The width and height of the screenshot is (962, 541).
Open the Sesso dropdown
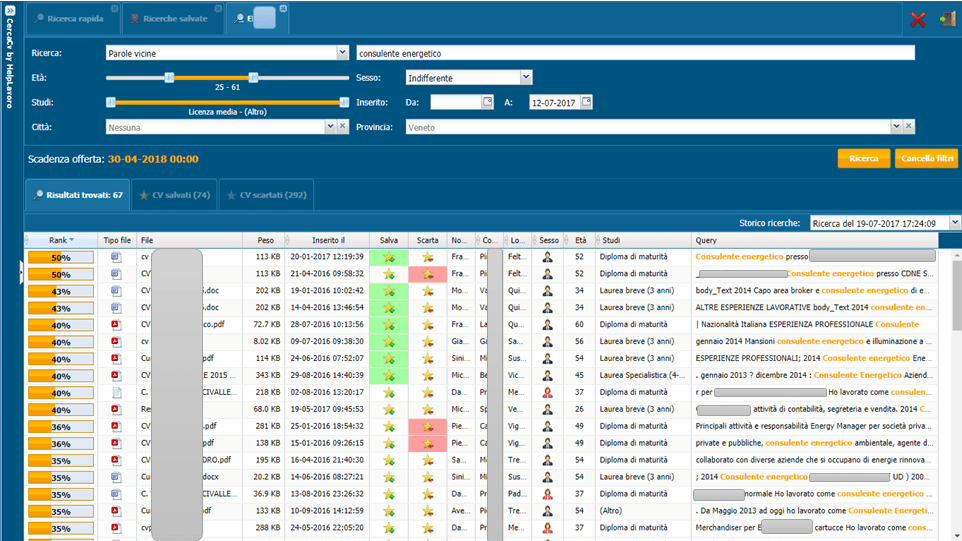(525, 78)
